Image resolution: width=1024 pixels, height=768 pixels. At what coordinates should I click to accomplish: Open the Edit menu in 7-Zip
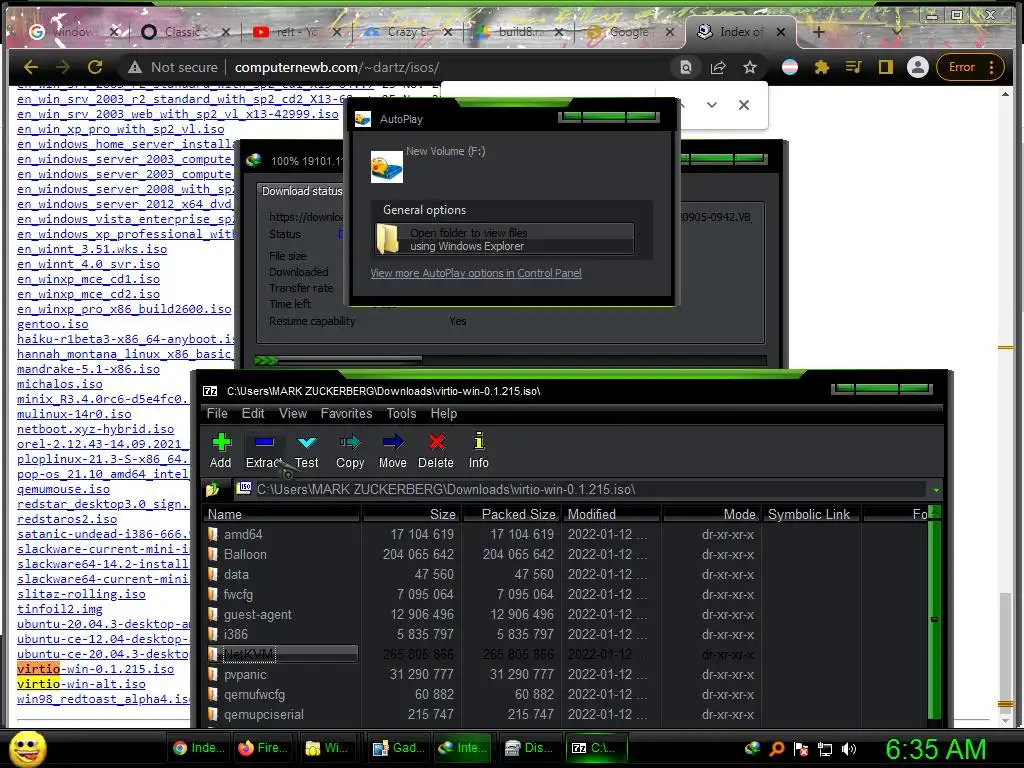click(253, 413)
